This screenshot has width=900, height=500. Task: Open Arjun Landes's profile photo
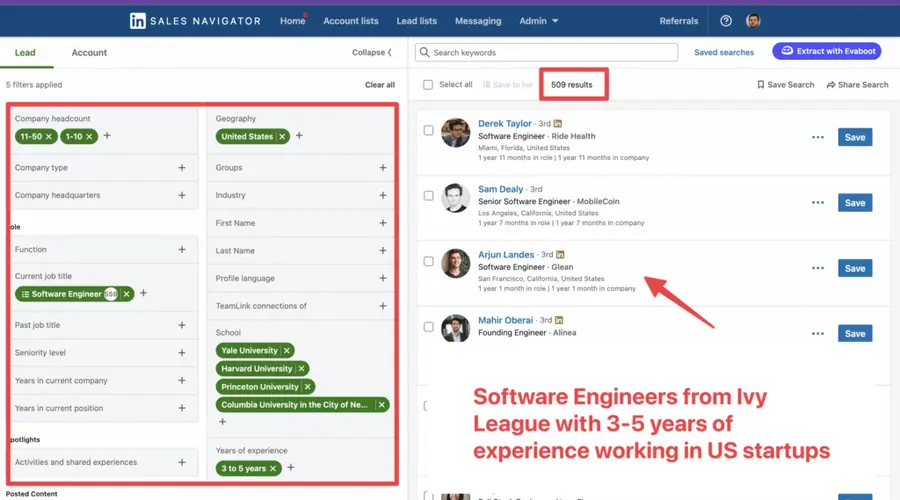tap(456, 263)
